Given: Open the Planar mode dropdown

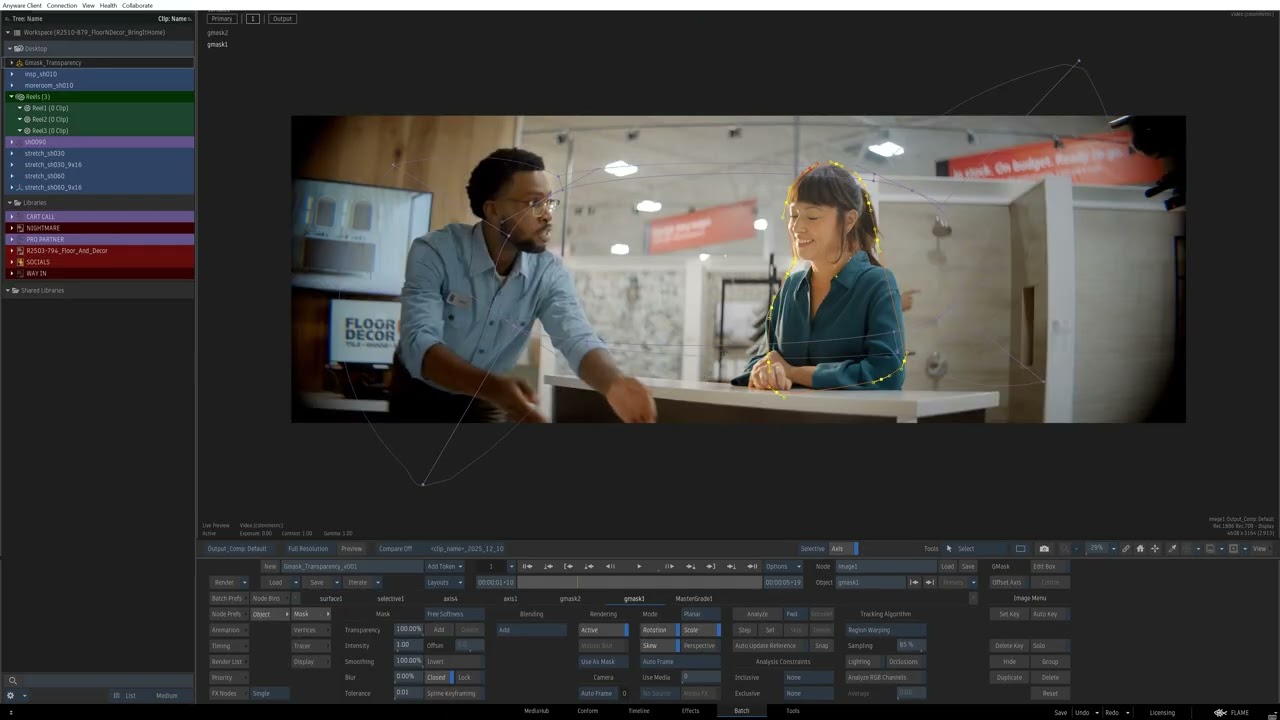Looking at the screenshot, I should click(701, 614).
